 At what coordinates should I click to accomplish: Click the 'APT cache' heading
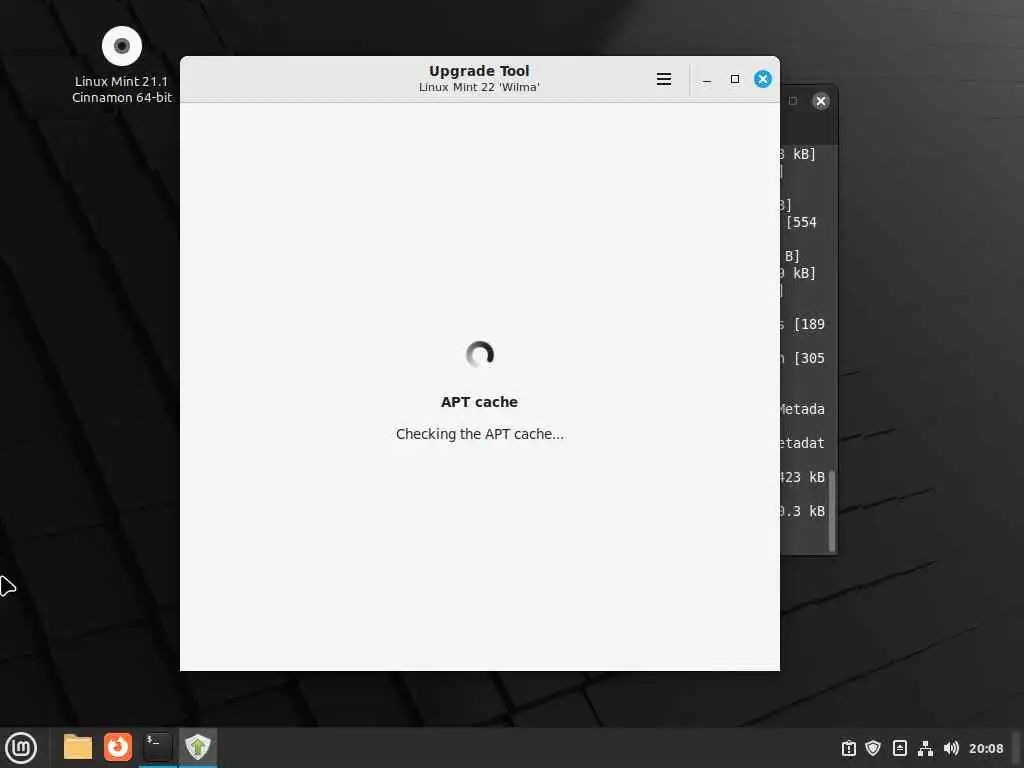tap(479, 402)
